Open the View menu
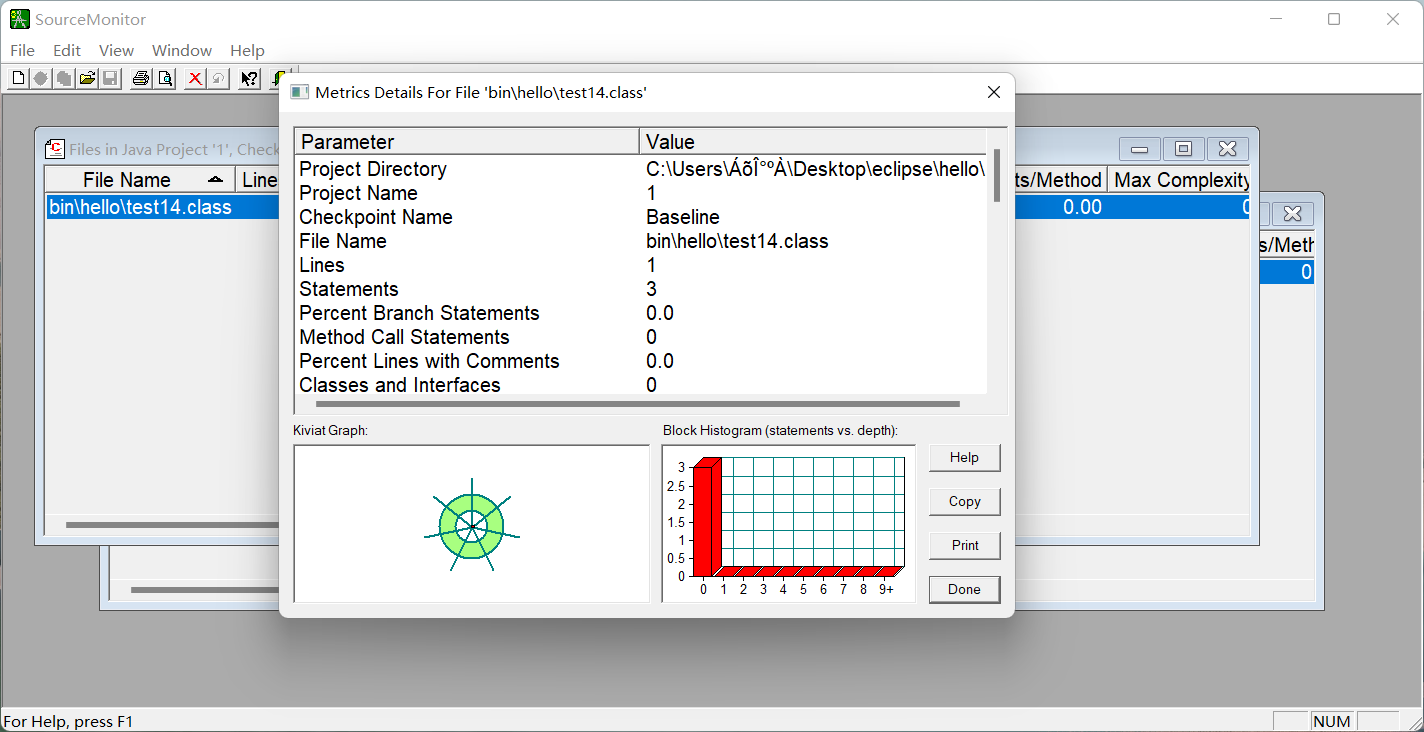 coord(116,50)
